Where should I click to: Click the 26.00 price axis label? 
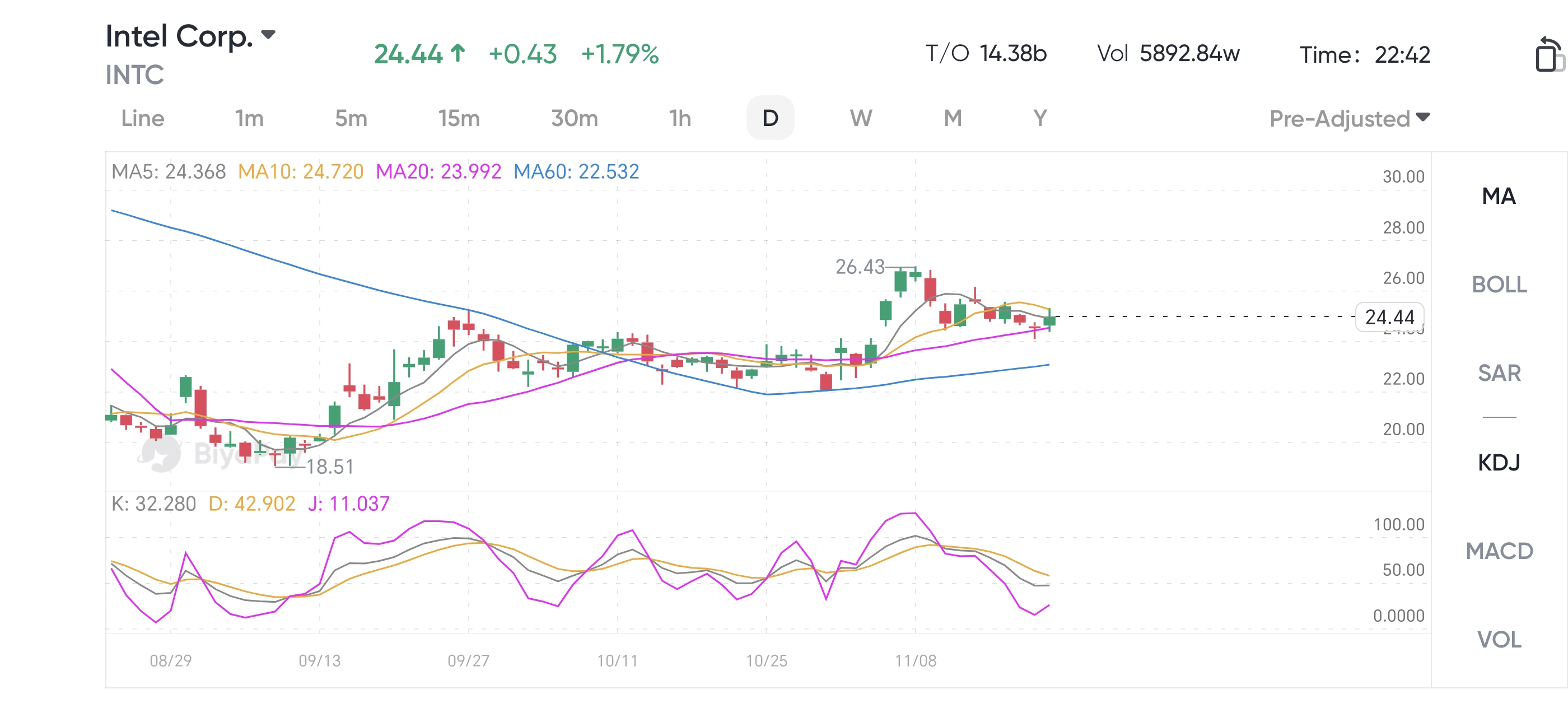tap(1403, 278)
